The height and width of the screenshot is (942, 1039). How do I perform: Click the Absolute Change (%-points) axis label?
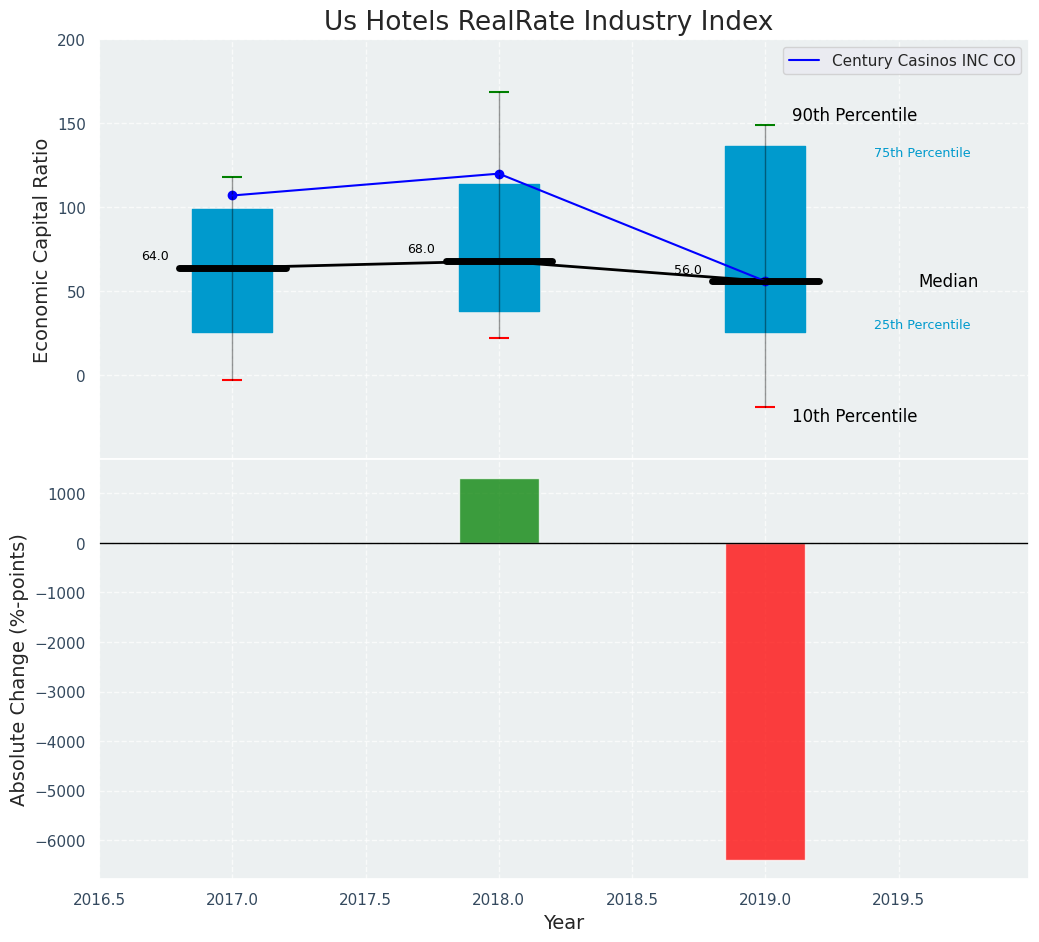[x=18, y=669]
